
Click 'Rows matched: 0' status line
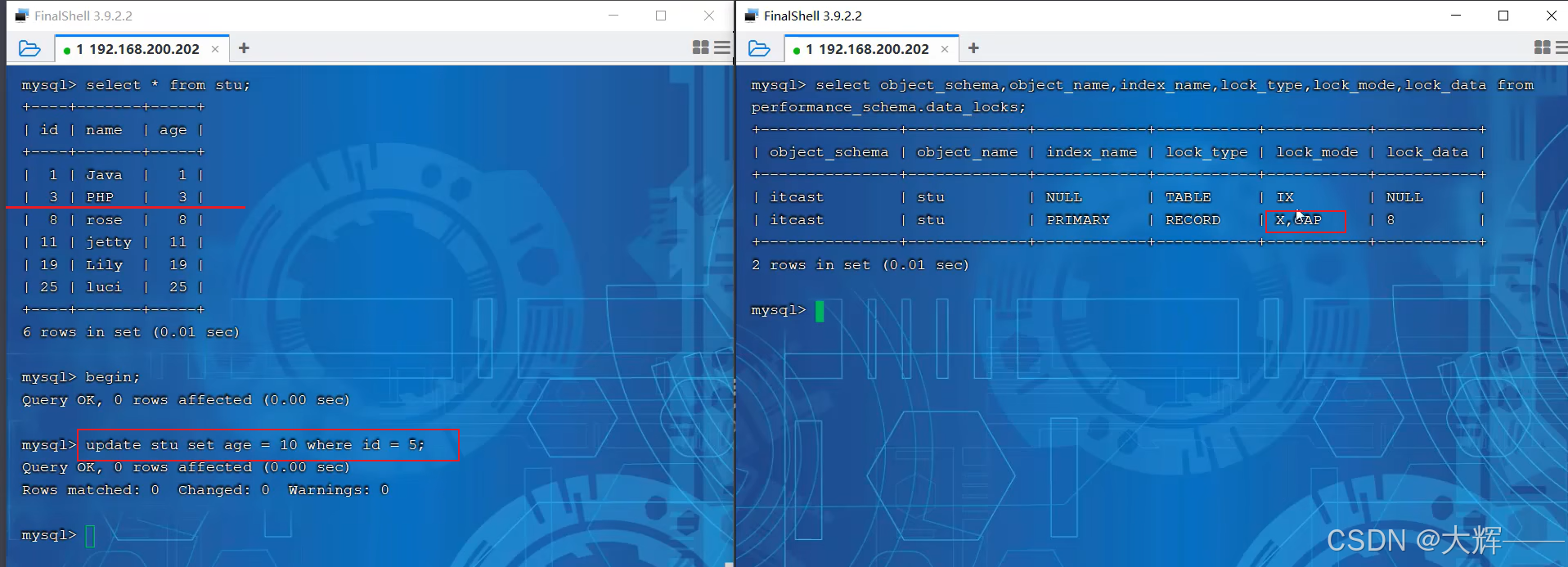[x=205, y=490]
